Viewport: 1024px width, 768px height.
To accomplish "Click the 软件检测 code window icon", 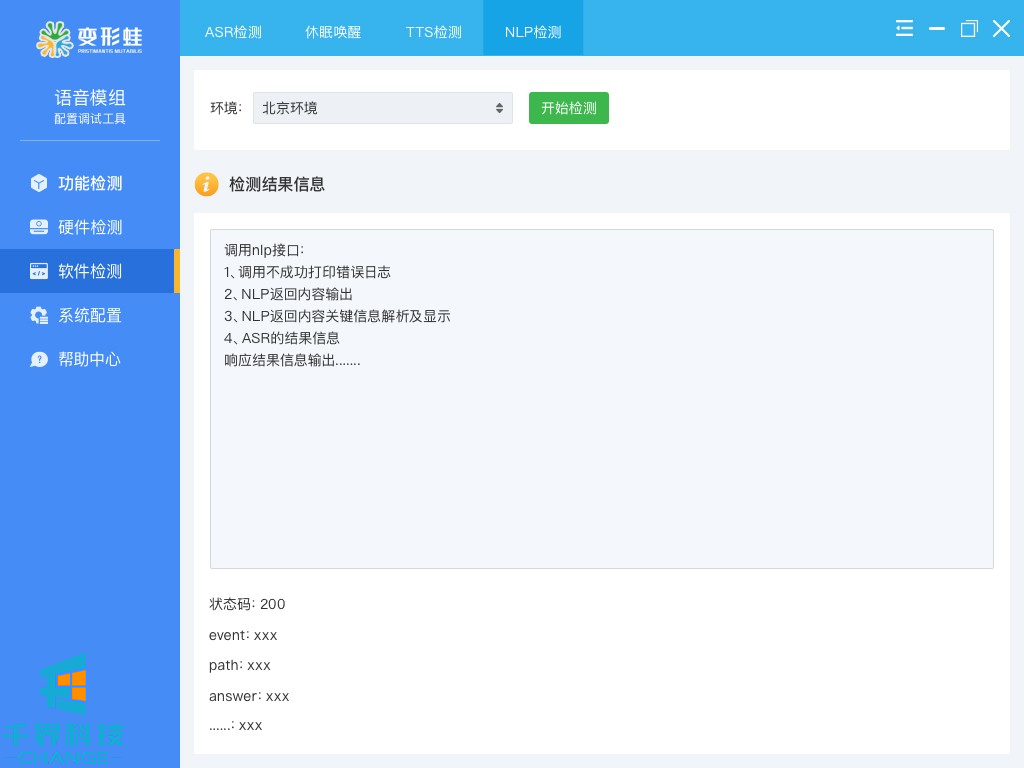I will [x=39, y=271].
